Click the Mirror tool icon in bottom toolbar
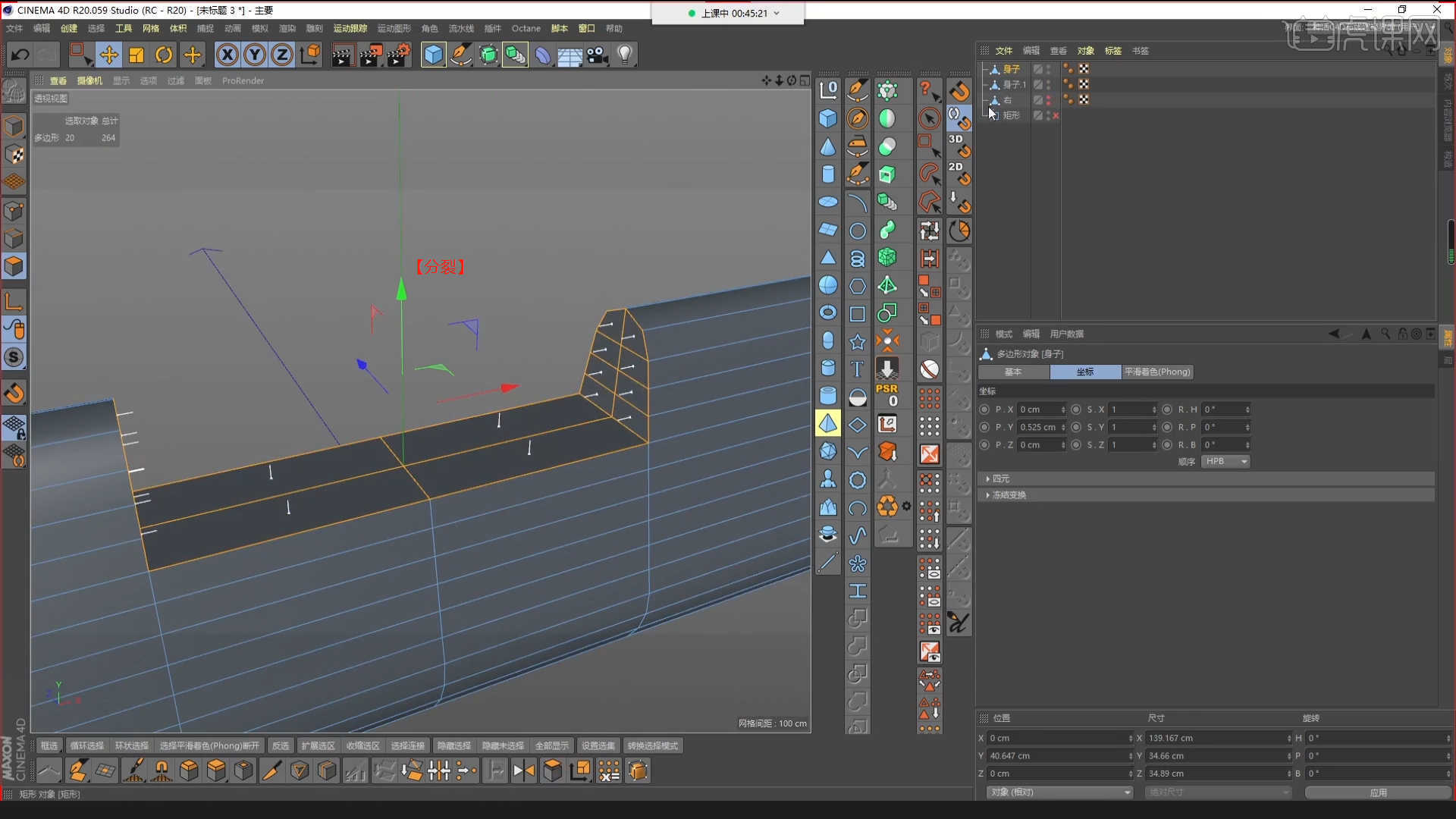This screenshot has height=819, width=1456. pyautogui.click(x=523, y=770)
